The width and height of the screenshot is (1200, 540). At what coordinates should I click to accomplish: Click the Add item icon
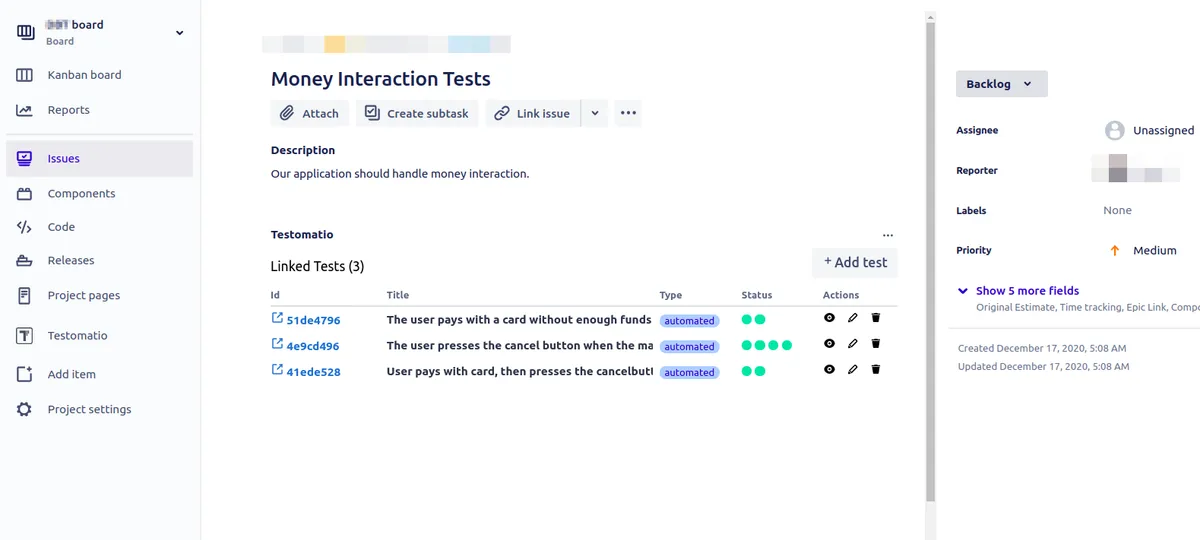coord(25,374)
